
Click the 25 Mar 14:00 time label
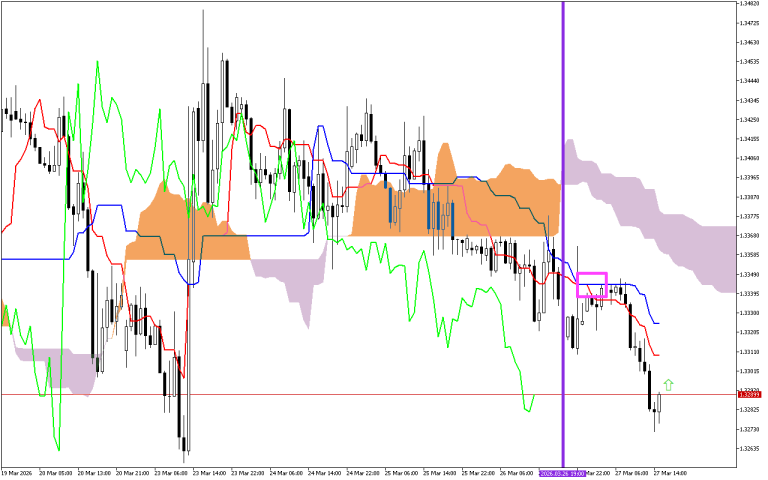click(440, 474)
